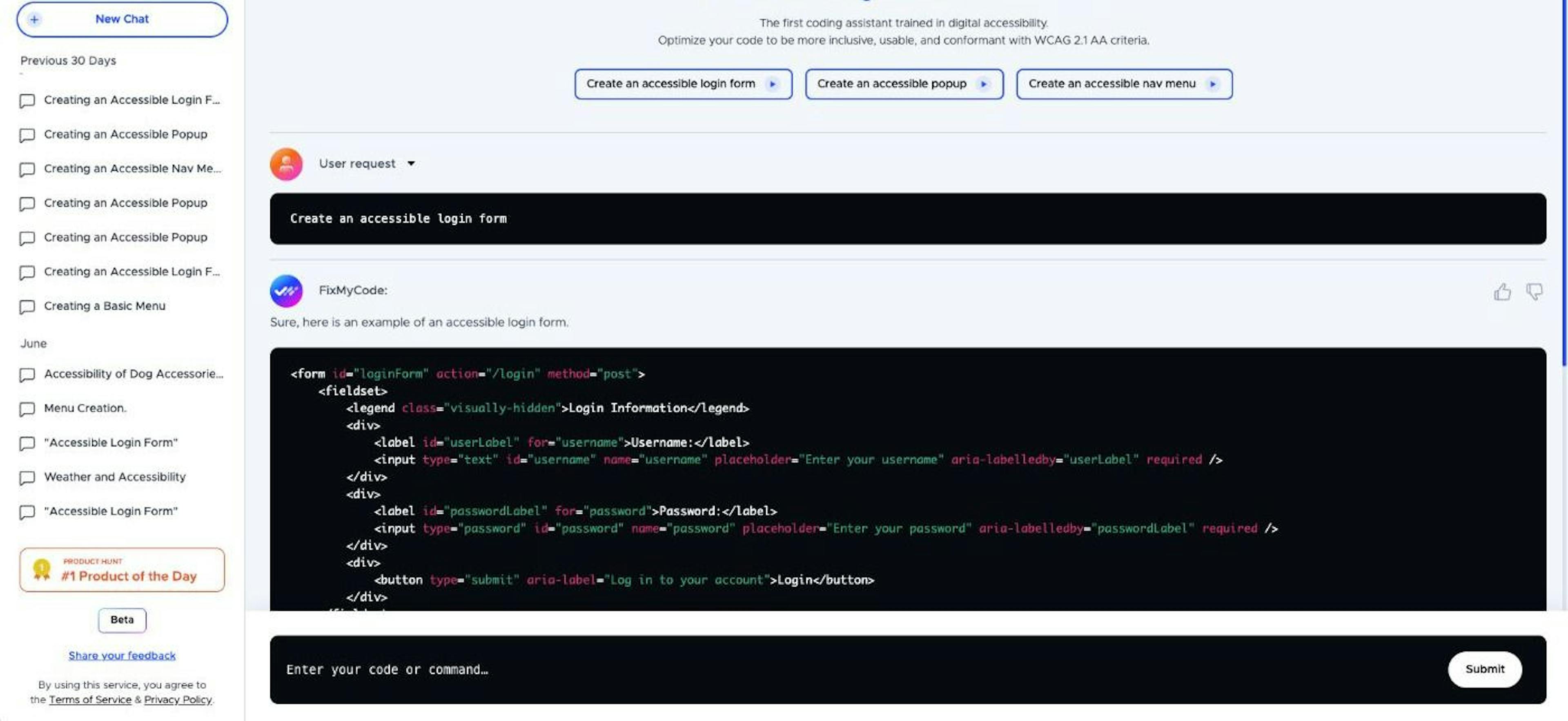Click the New Chat plus icon
The width and height of the screenshot is (1568, 721).
point(33,18)
